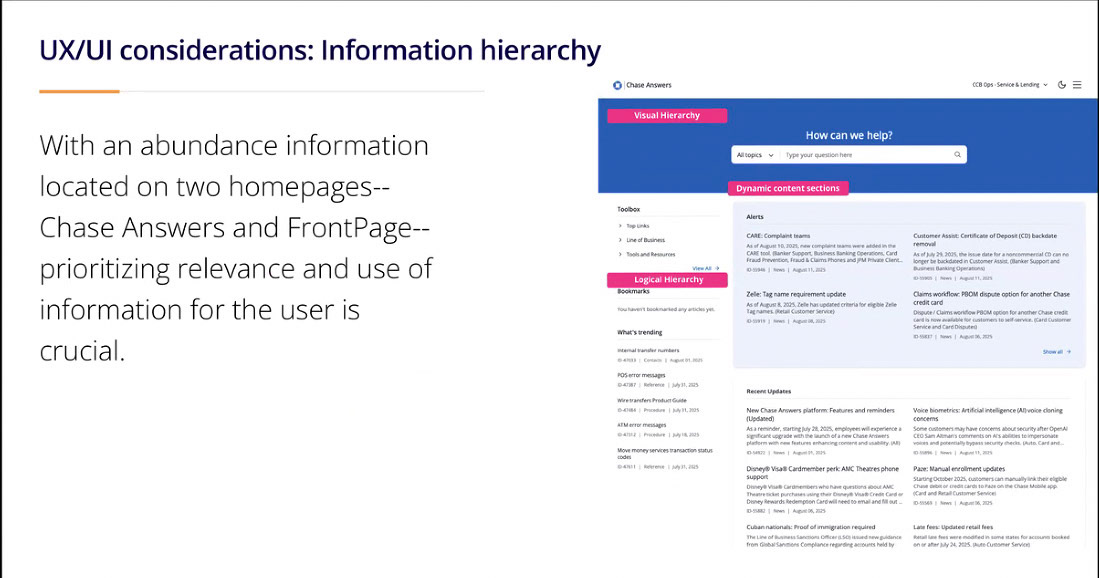Open CARE: Complaint teams alert

click(x=778, y=236)
